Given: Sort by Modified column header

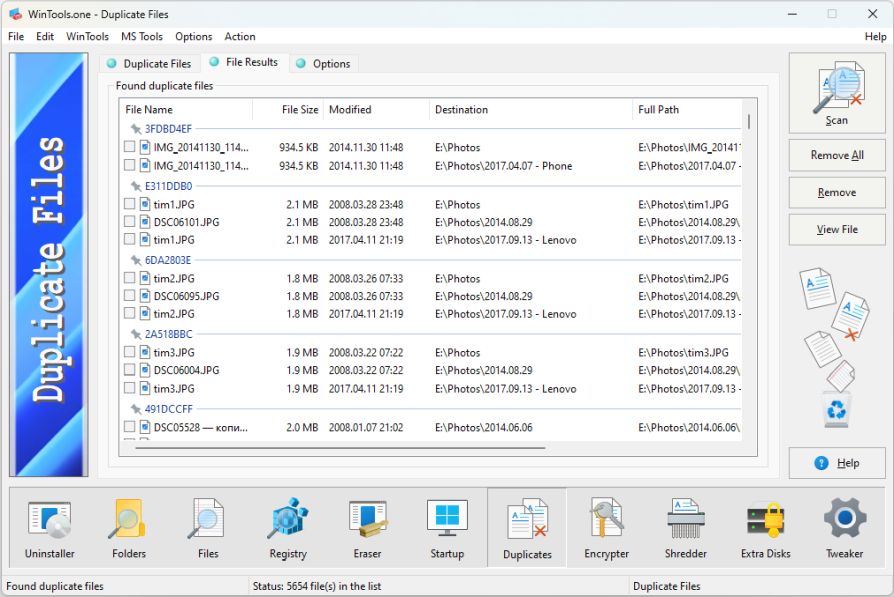Looking at the screenshot, I should point(376,109).
